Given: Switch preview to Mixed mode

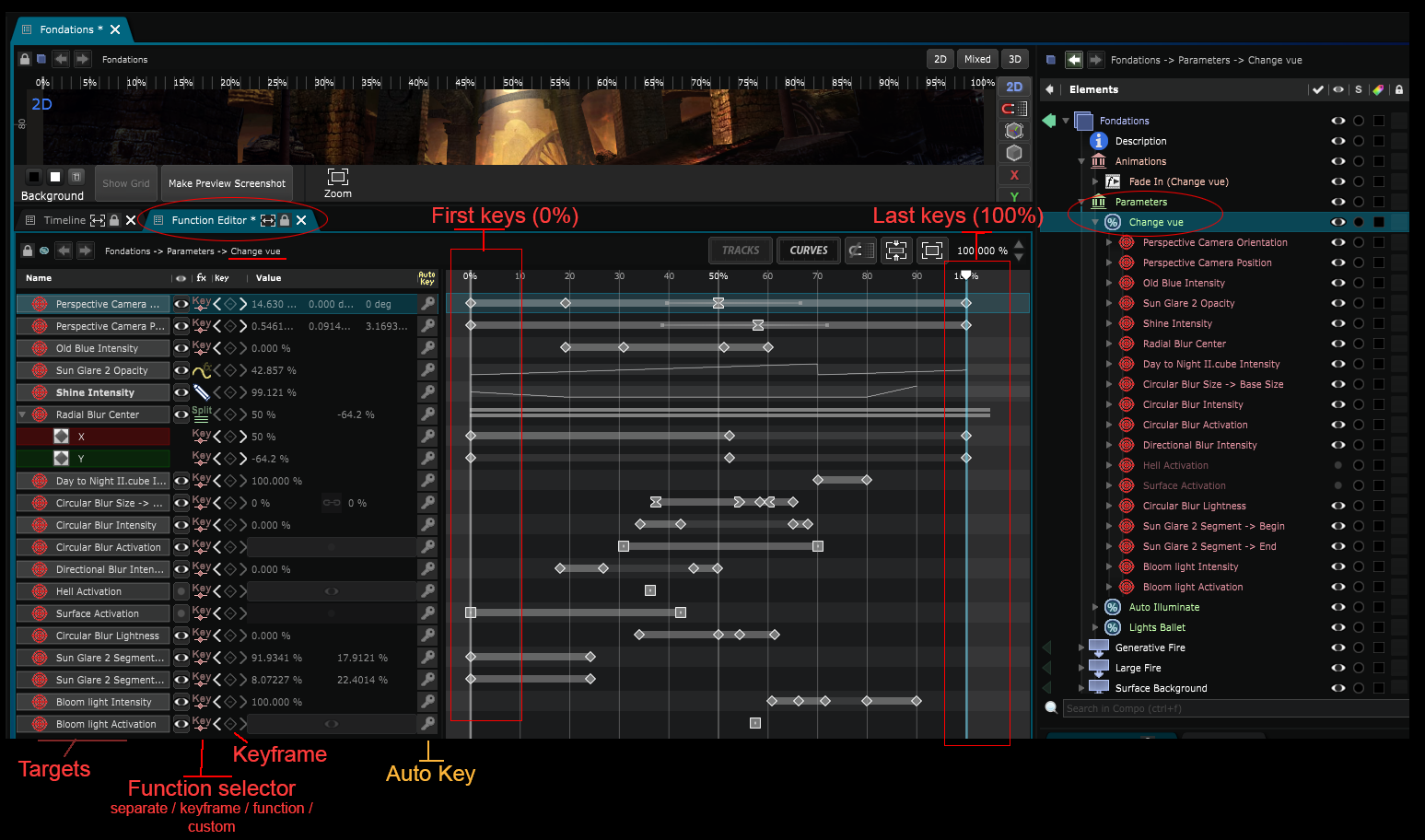Looking at the screenshot, I should pyautogui.click(x=977, y=59).
